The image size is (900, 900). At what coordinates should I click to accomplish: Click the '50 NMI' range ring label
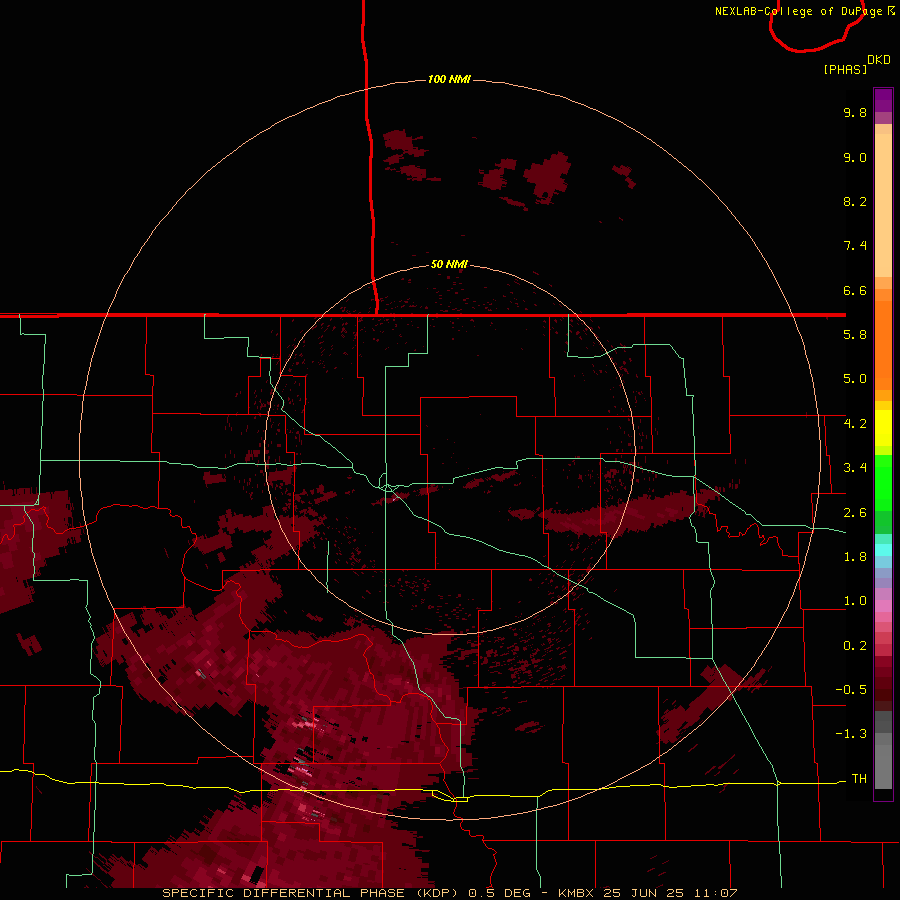tap(449, 264)
